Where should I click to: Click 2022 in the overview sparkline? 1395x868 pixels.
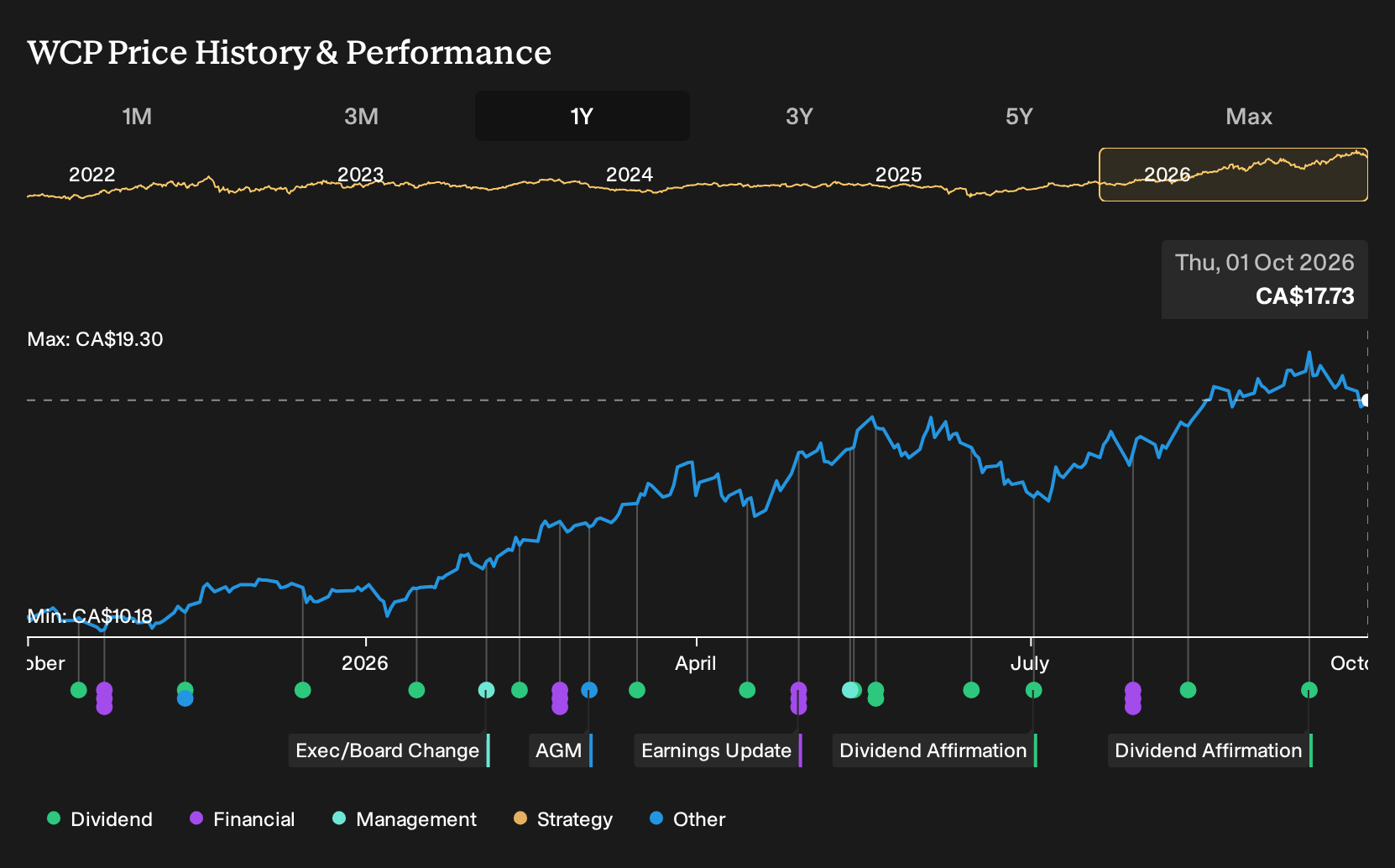(x=91, y=175)
